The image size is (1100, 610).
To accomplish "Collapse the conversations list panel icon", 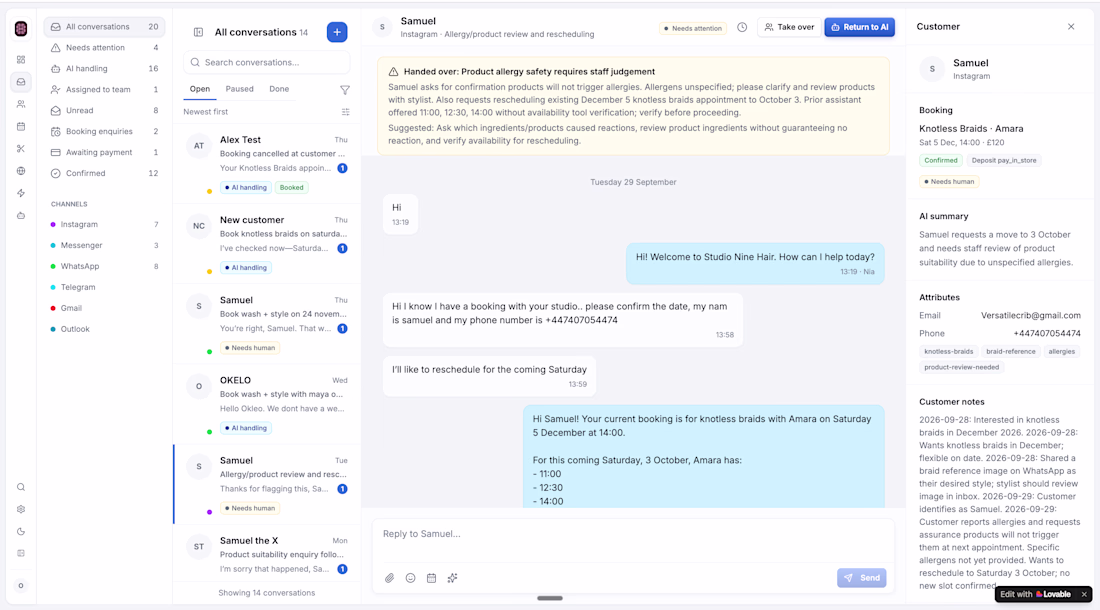I will click(199, 32).
